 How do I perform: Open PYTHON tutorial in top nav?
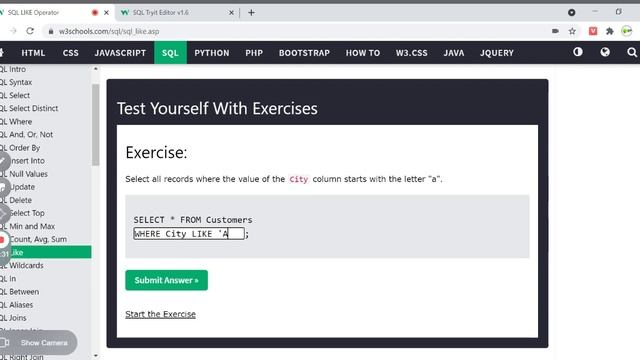click(x=211, y=53)
